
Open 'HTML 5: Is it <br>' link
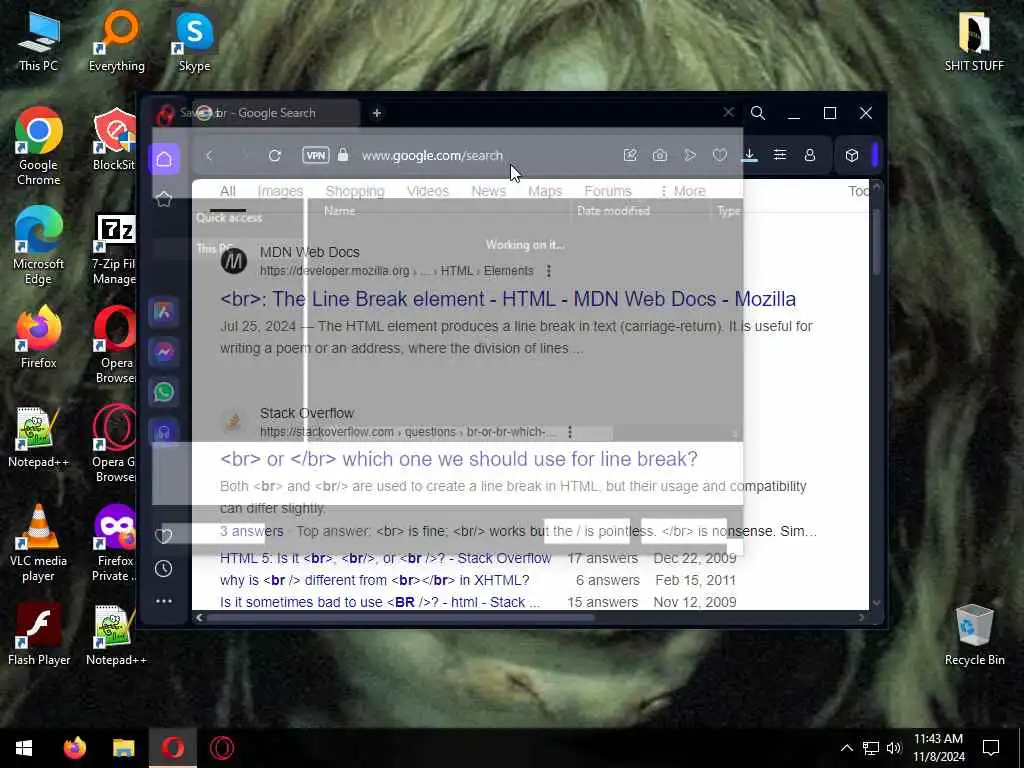[x=385, y=558]
